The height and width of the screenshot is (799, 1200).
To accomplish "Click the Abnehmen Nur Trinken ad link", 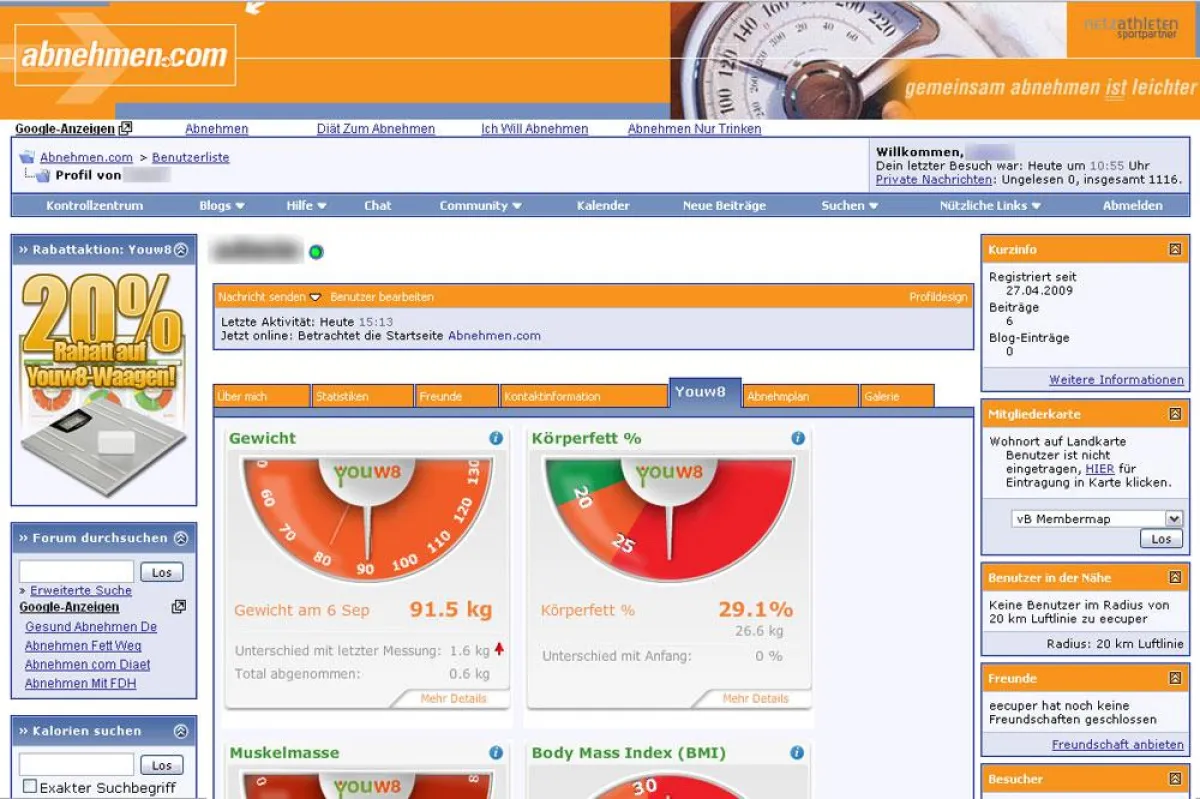I will [x=694, y=129].
